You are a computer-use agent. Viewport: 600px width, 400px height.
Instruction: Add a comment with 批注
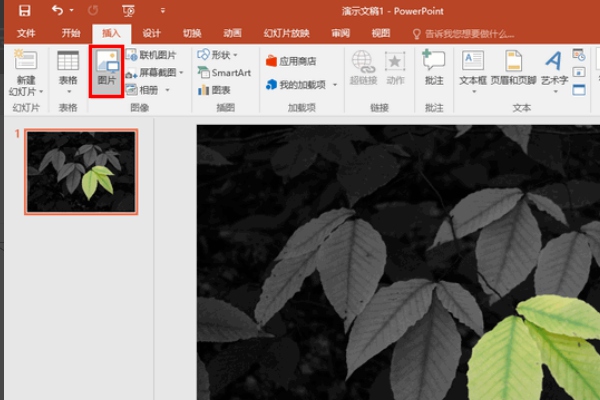click(434, 67)
